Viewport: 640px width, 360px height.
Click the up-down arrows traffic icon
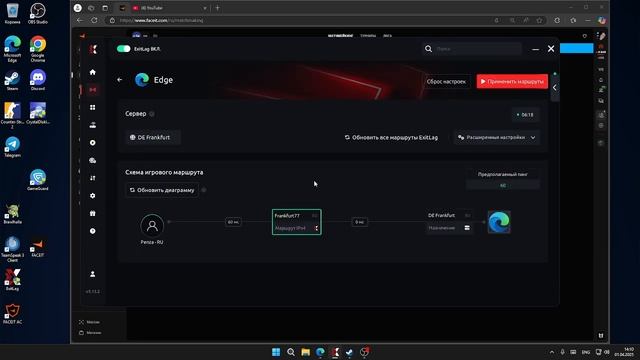point(93,178)
